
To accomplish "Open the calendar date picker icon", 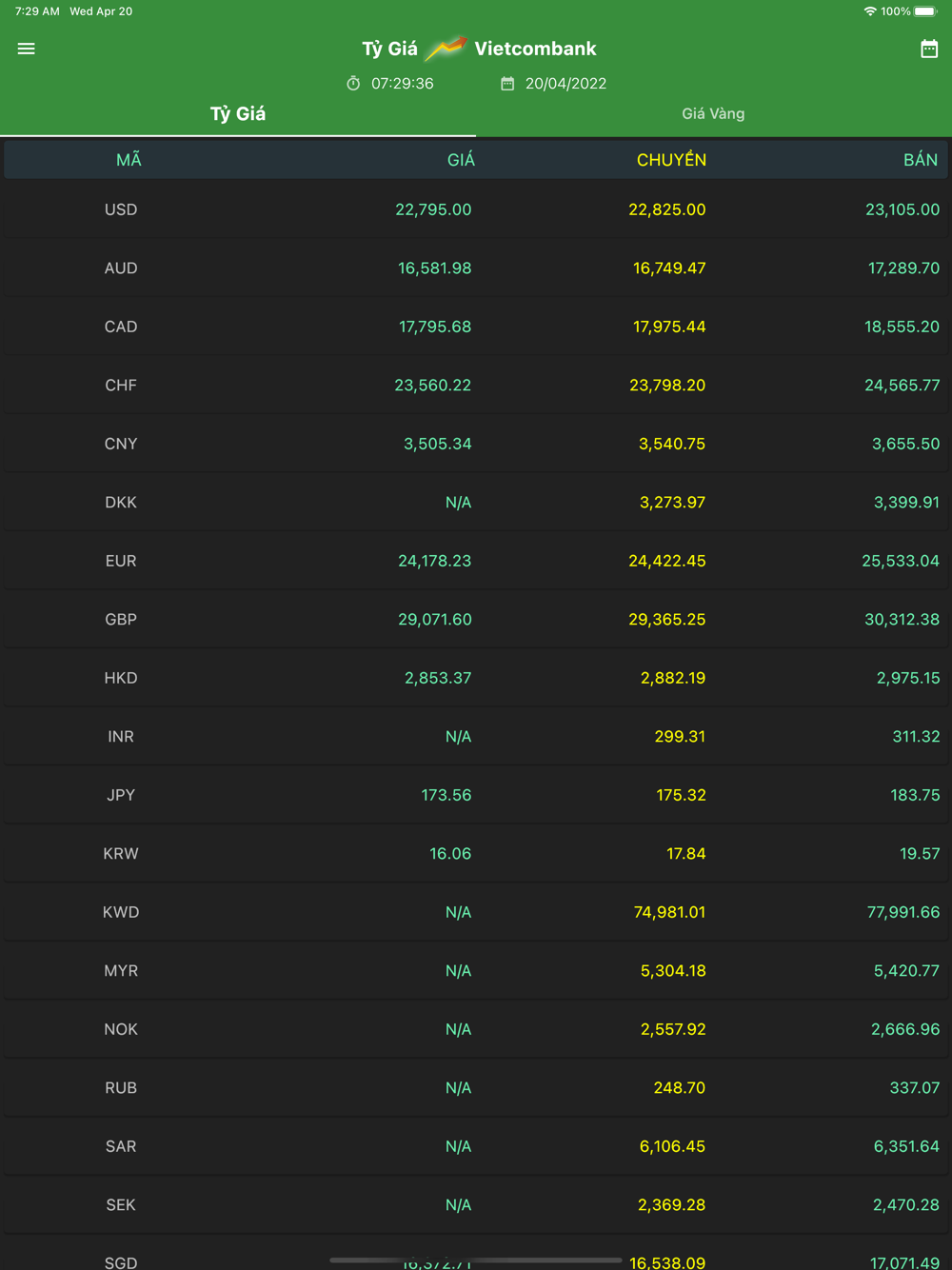I will (929, 49).
